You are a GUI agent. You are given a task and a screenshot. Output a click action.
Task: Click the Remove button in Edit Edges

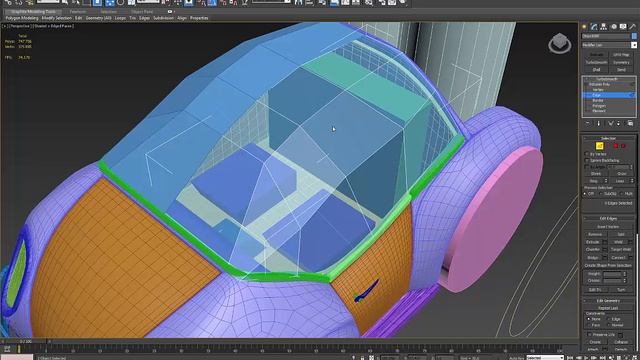[595, 234]
